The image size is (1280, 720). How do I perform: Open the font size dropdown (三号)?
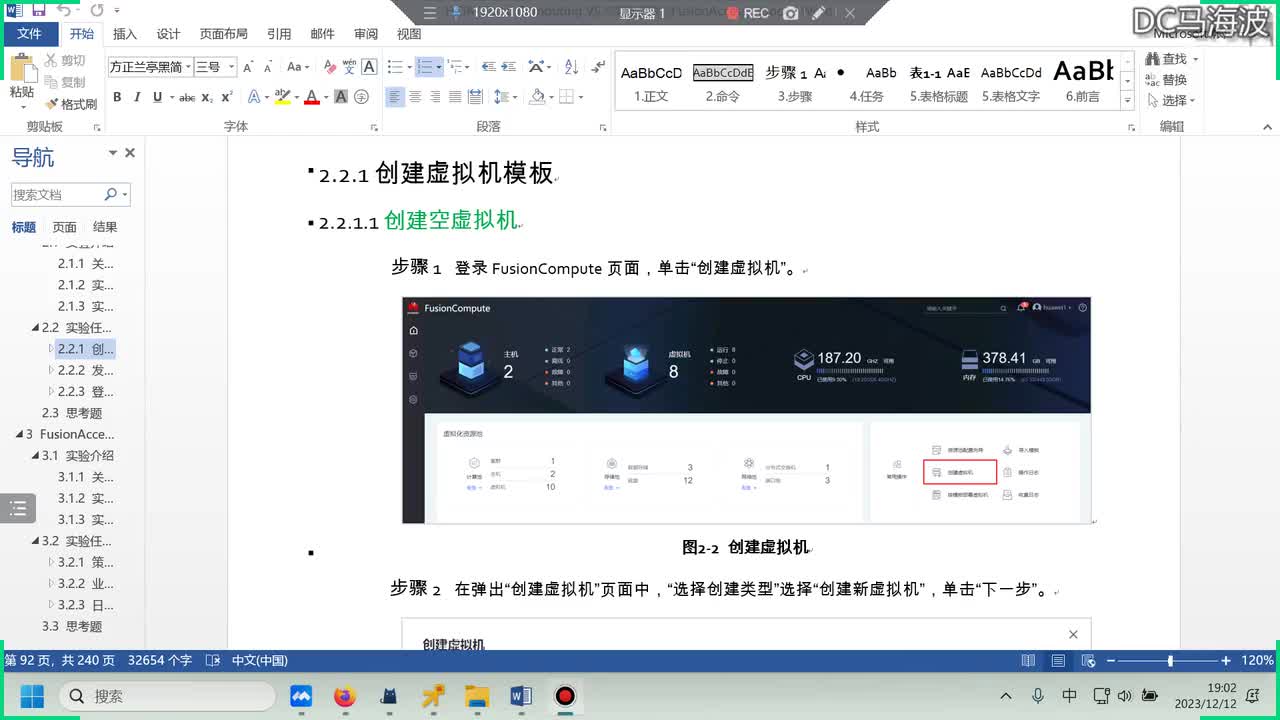[x=232, y=67]
